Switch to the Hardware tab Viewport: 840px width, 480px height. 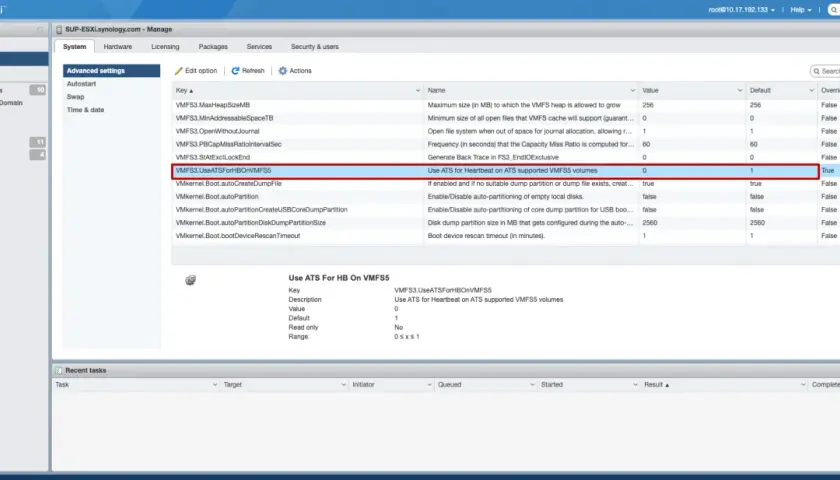(x=118, y=47)
